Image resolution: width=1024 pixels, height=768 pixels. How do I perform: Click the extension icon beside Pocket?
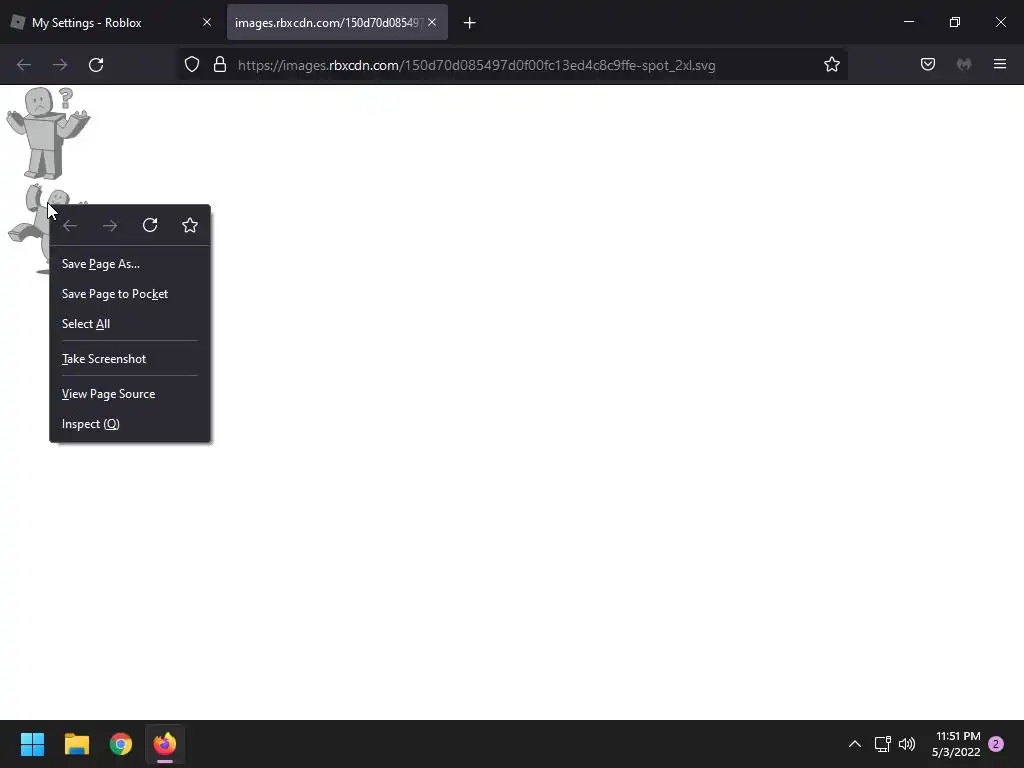pos(964,64)
